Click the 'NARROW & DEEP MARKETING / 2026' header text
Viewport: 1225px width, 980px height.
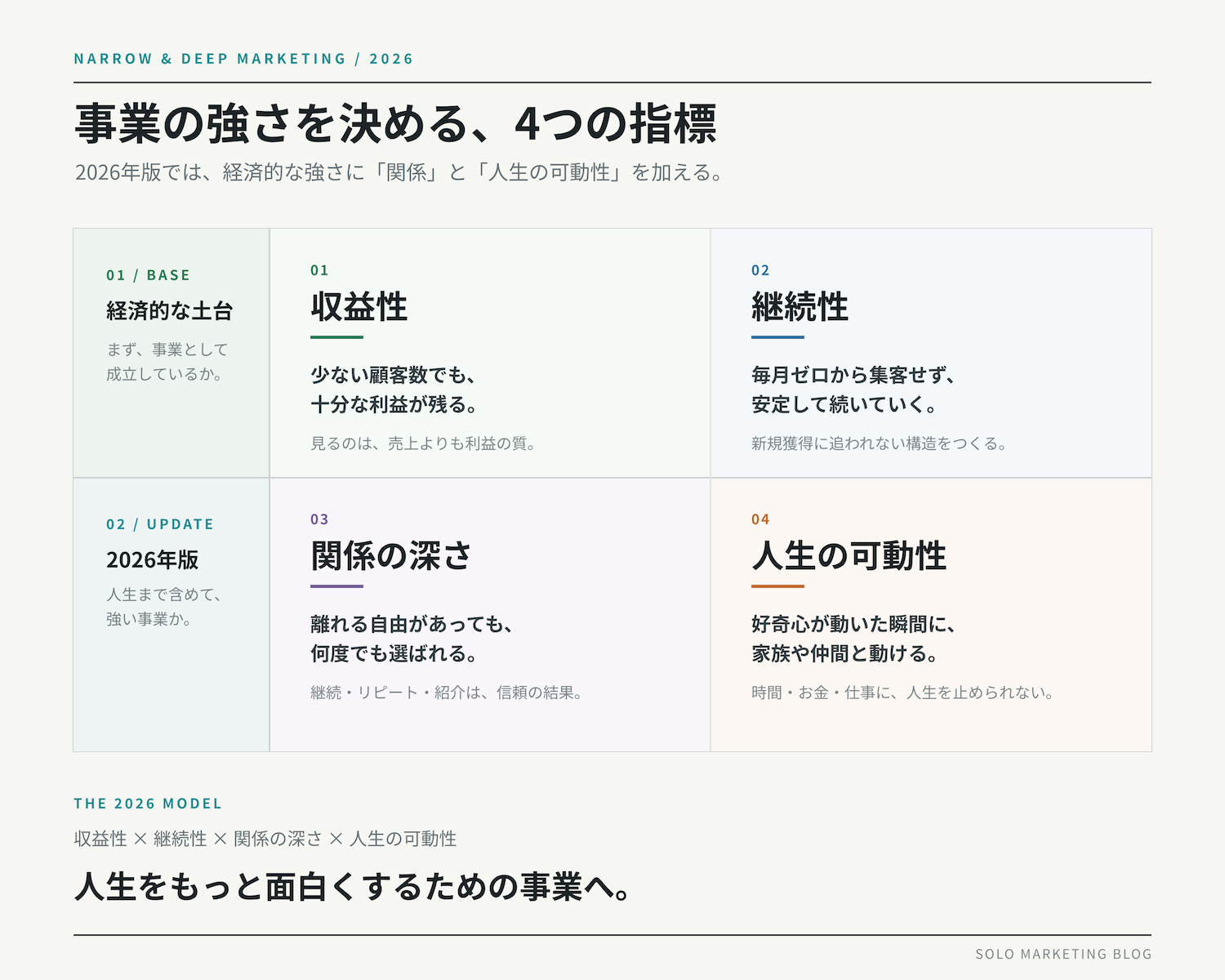coord(243,59)
